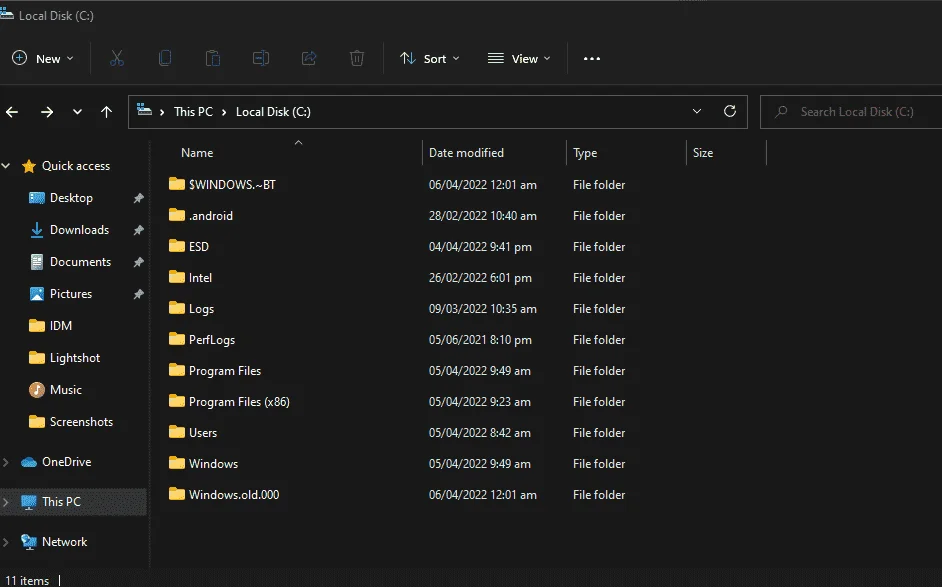This screenshot has width=942, height=587.
Task: Click the folder icon of ESD
Action: [x=177, y=246]
